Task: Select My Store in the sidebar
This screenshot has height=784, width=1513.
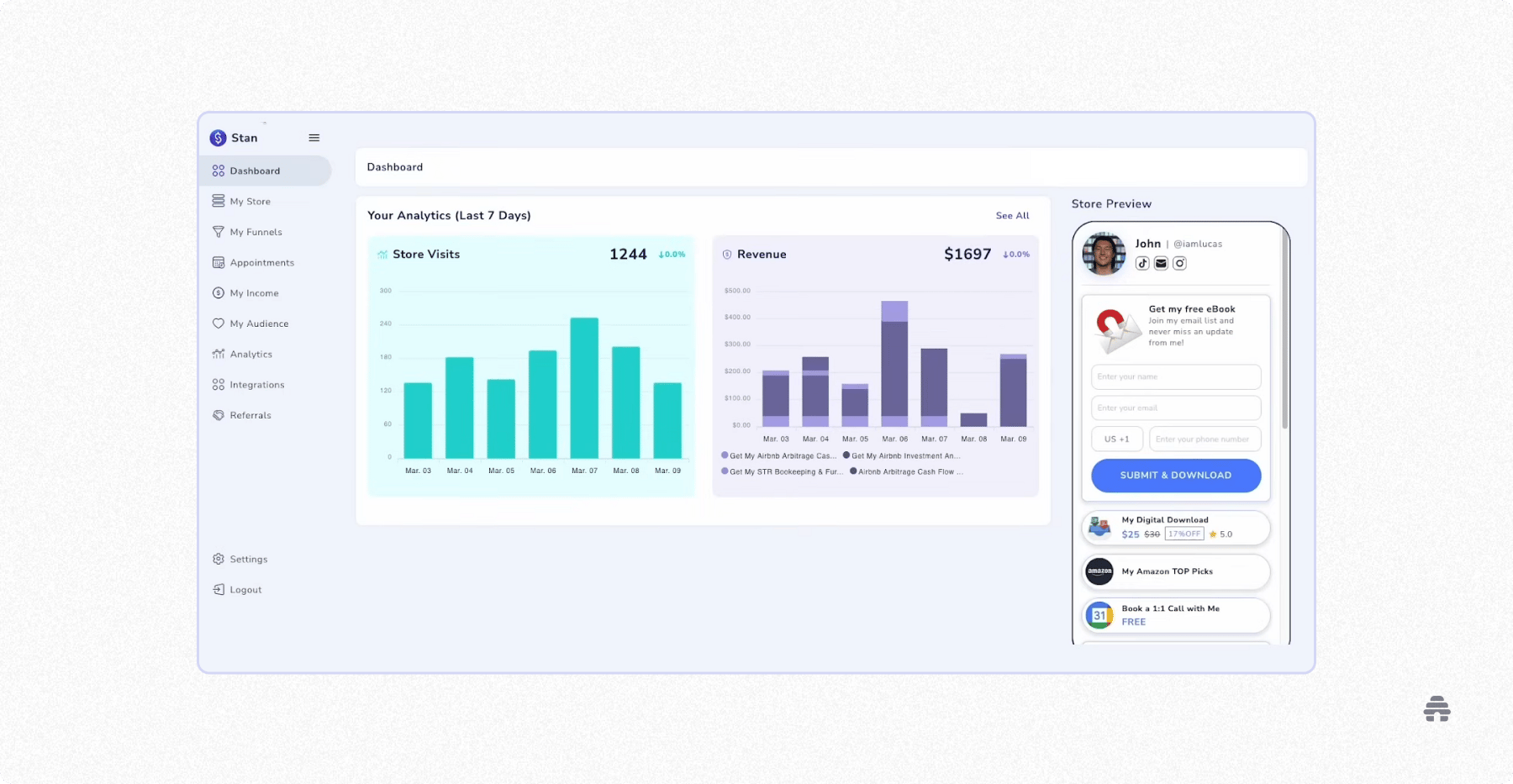Action: 250,201
